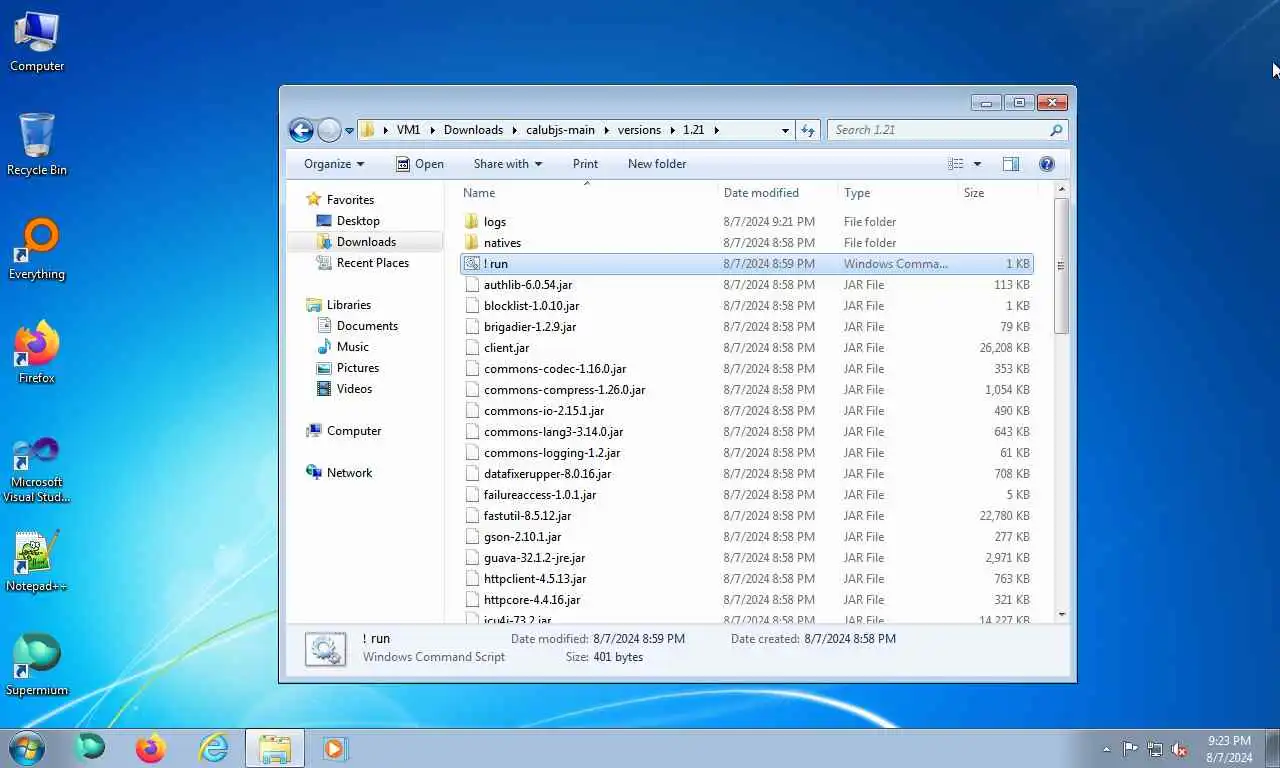Expand the arrow after 1.21 breadcrumb
The height and width of the screenshot is (768, 1280).
[x=716, y=130]
